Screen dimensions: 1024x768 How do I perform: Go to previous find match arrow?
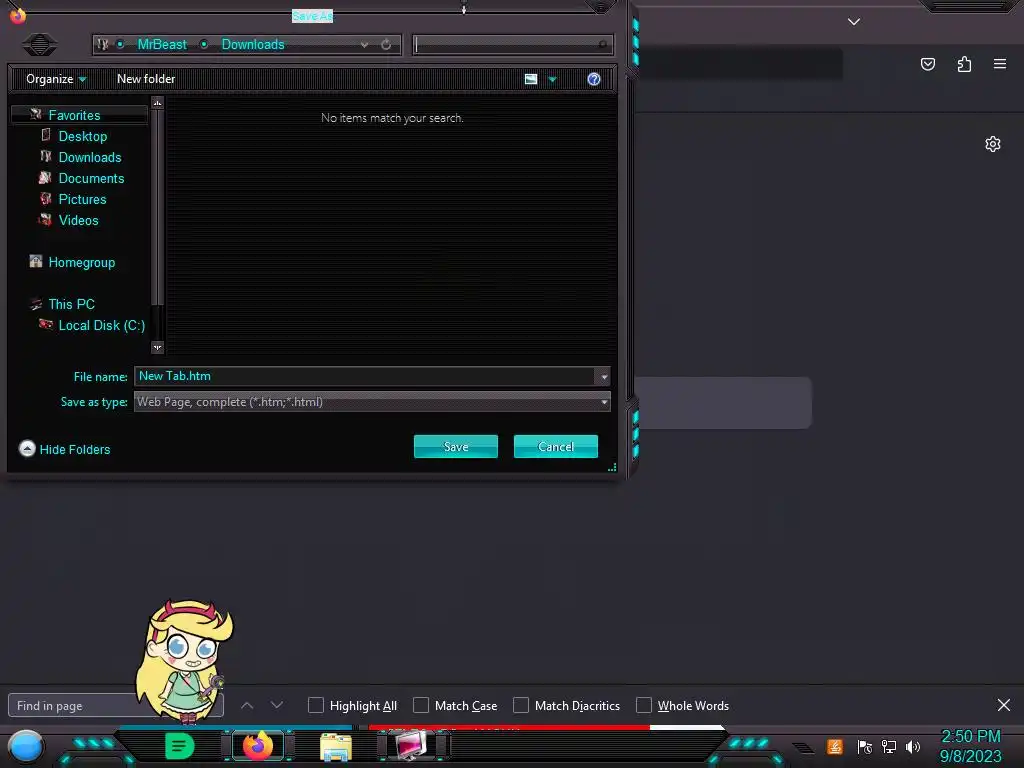(x=247, y=705)
